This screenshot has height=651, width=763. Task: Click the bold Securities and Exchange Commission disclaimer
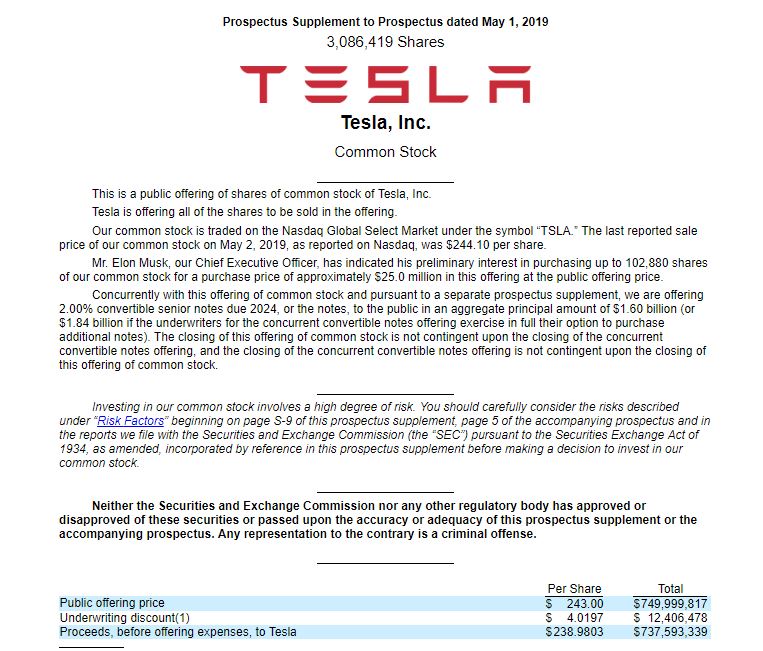click(378, 520)
